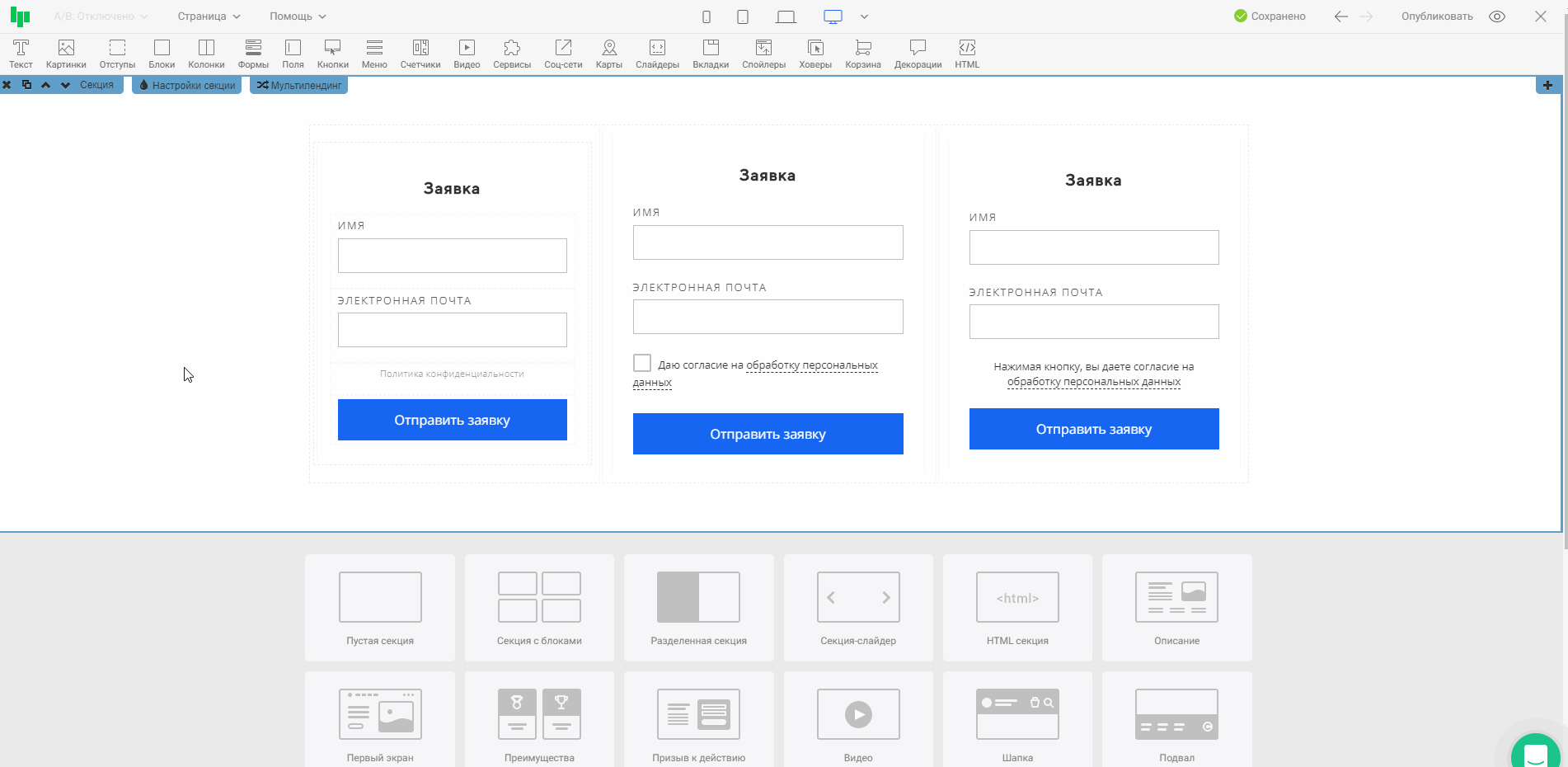Select the Spoilers (Спойлеры) tool icon
The width and height of the screenshot is (1568, 767).
click(763, 54)
